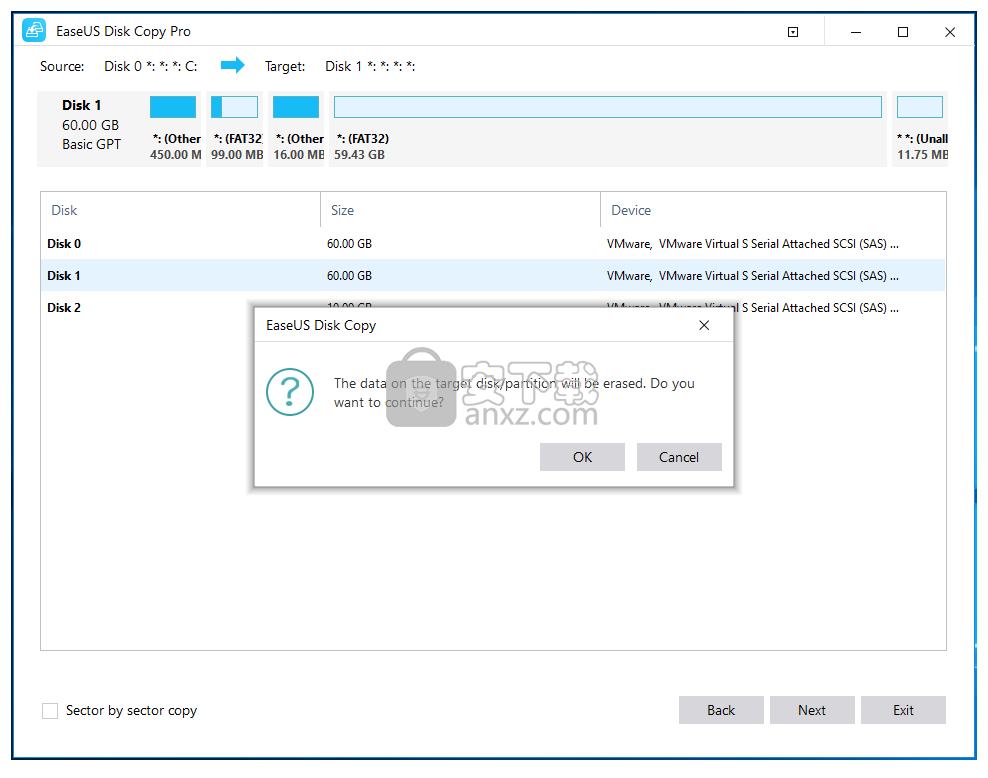Select the Disk 0 row
The width and height of the screenshot is (988, 778).
coord(493,244)
